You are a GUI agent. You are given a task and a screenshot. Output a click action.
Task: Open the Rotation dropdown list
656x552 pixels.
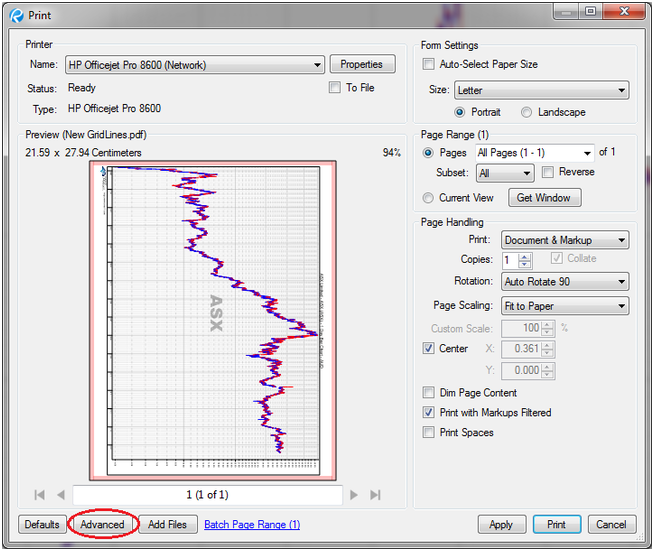point(621,282)
